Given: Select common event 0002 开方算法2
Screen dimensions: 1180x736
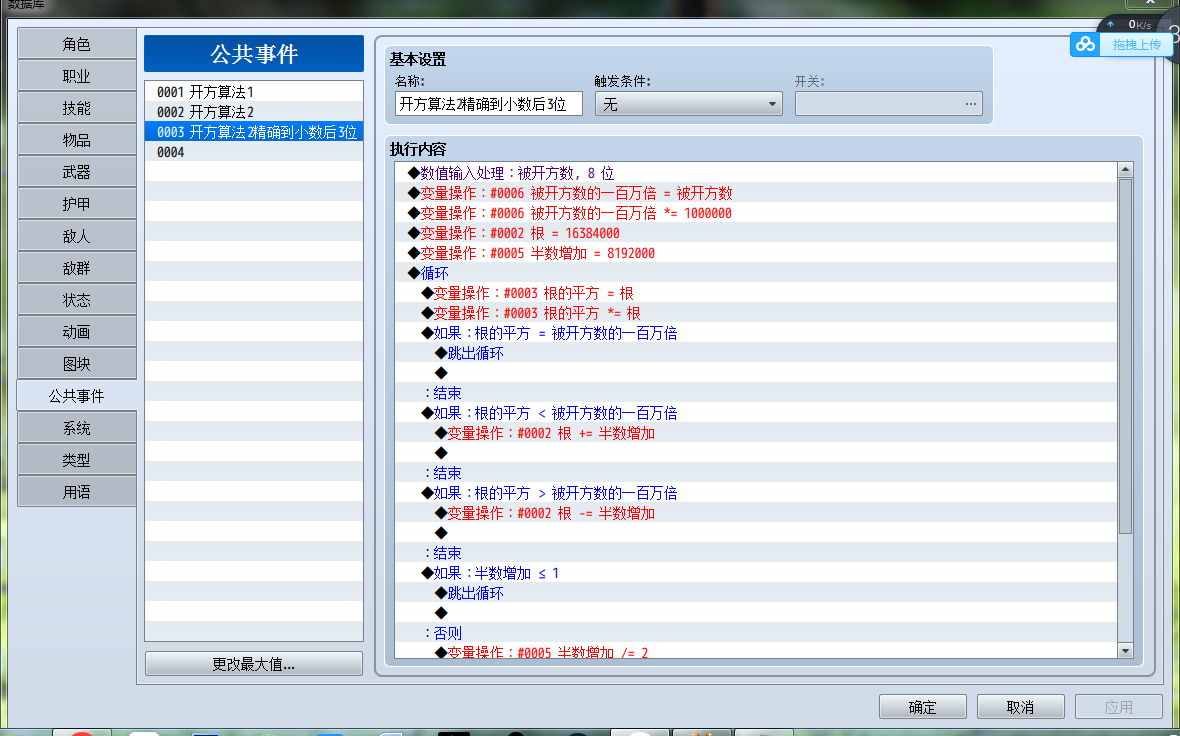Looking at the screenshot, I should point(254,112).
